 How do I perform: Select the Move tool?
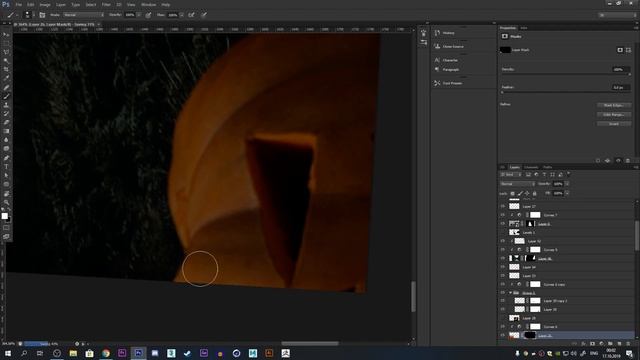(6, 35)
